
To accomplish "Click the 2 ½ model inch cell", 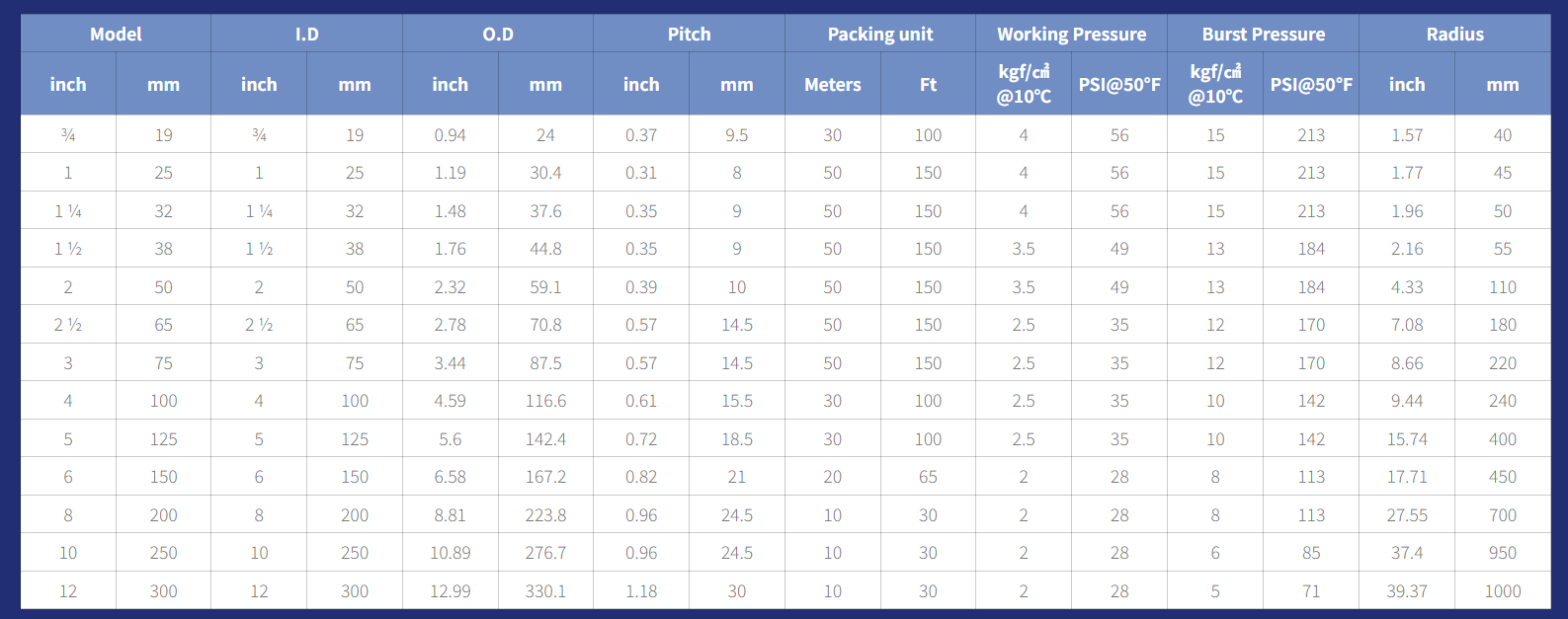I will pyautogui.click(x=68, y=325).
